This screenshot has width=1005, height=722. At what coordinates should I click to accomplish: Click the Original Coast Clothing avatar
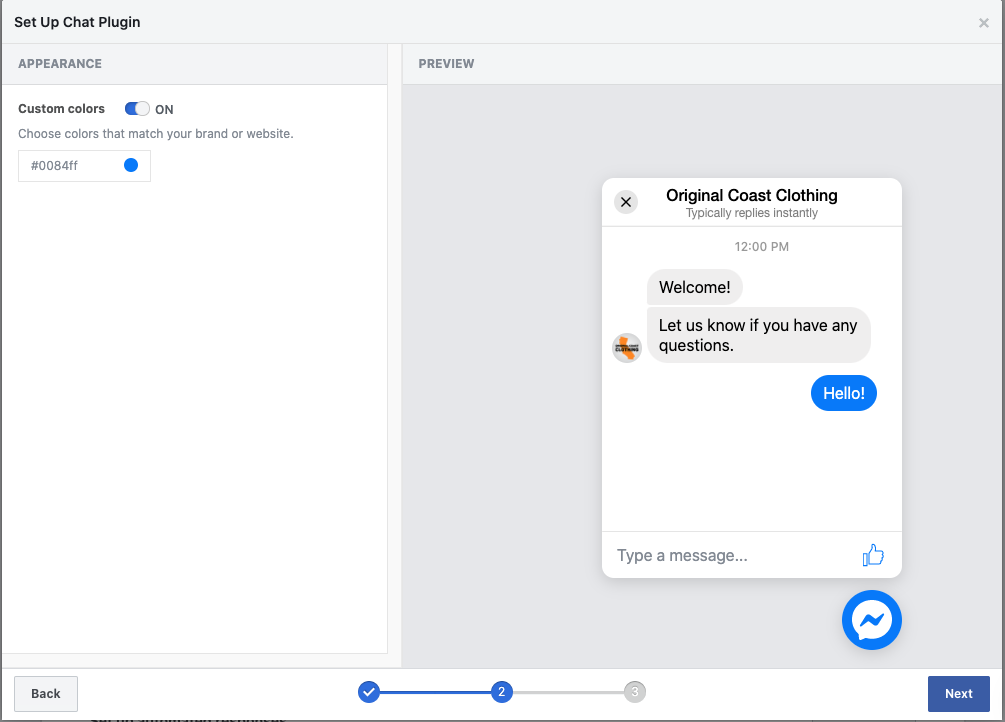[x=627, y=348]
